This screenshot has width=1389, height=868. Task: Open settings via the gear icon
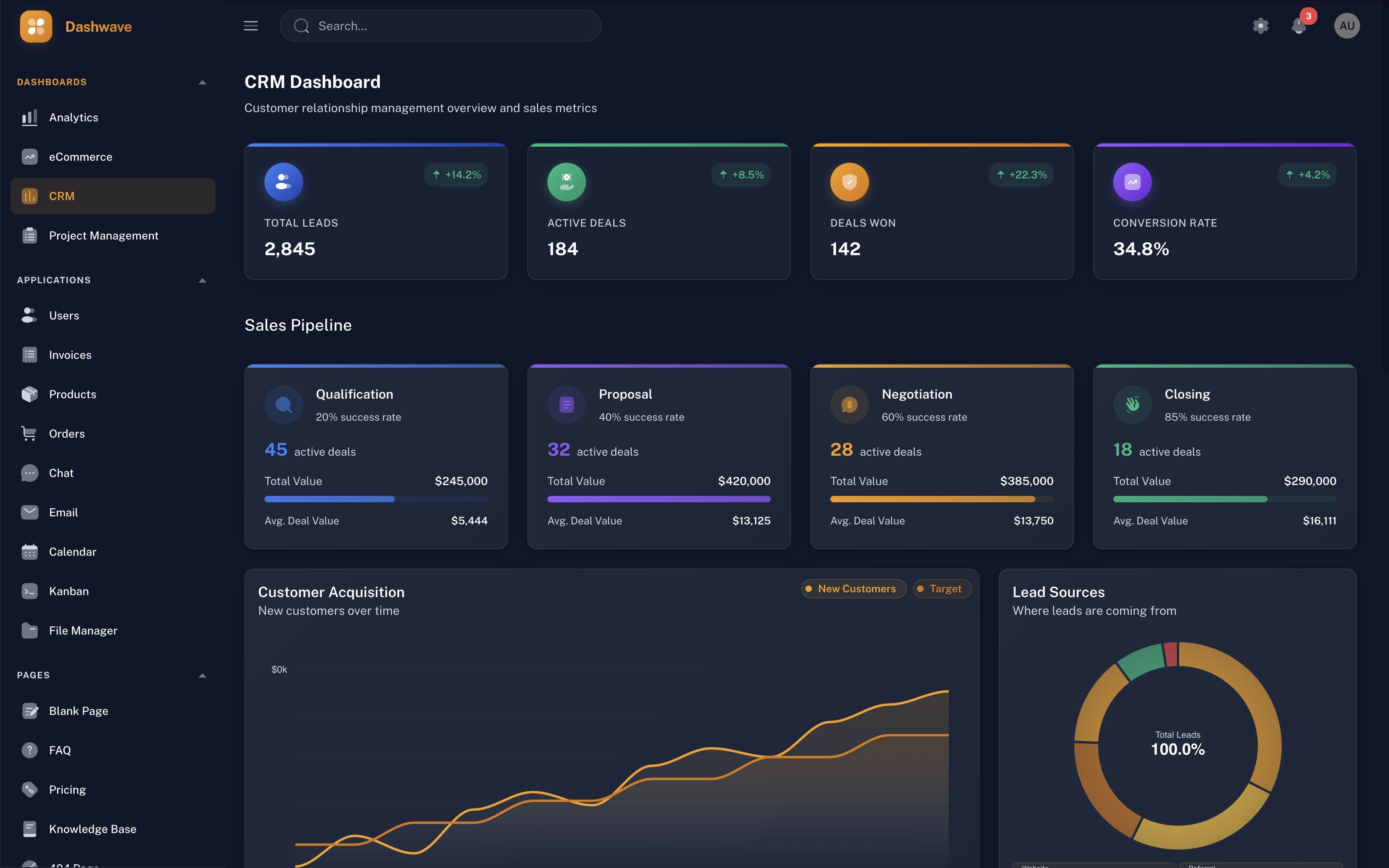click(x=1260, y=26)
